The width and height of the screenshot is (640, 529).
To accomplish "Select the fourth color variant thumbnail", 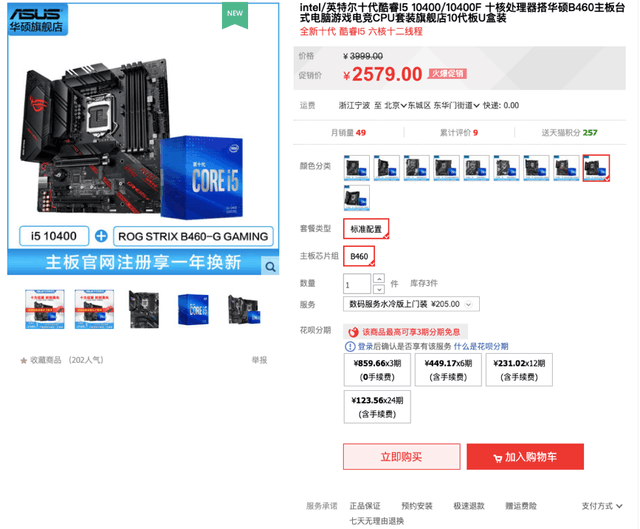I will pos(447,168).
